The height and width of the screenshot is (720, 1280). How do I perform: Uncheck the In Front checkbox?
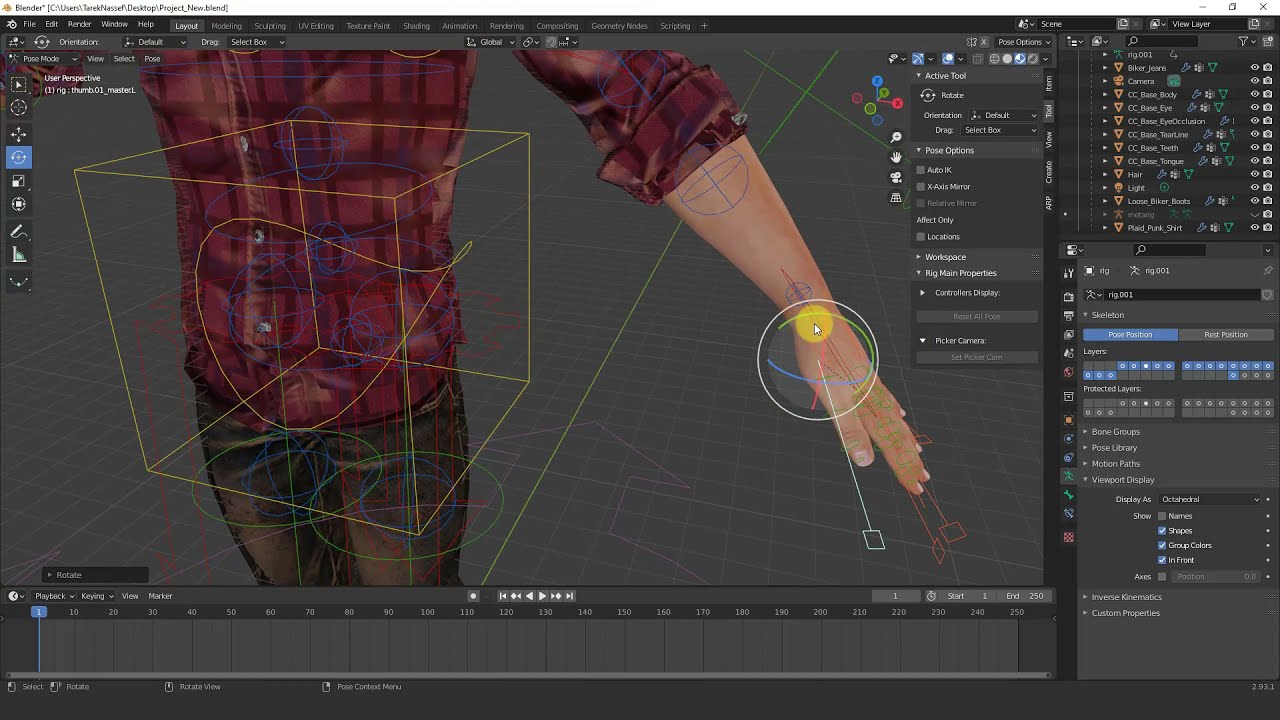point(1162,560)
